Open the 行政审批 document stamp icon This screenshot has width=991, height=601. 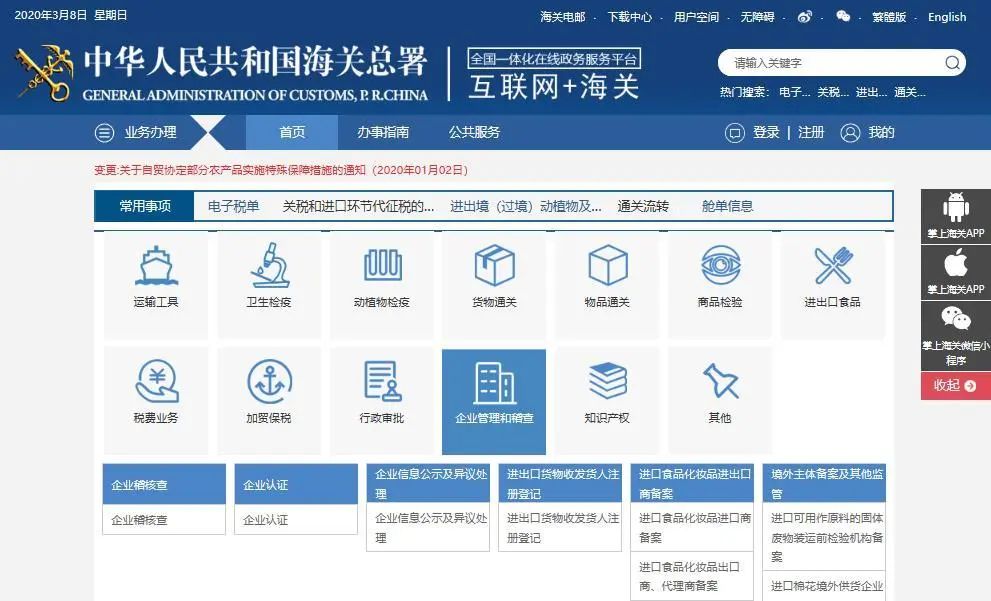tap(382, 381)
